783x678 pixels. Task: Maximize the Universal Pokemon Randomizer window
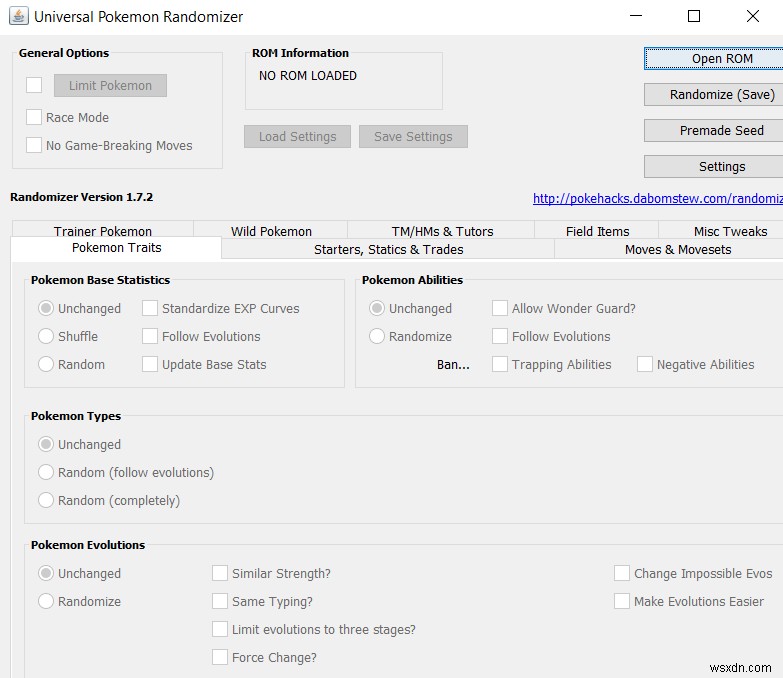coord(694,16)
